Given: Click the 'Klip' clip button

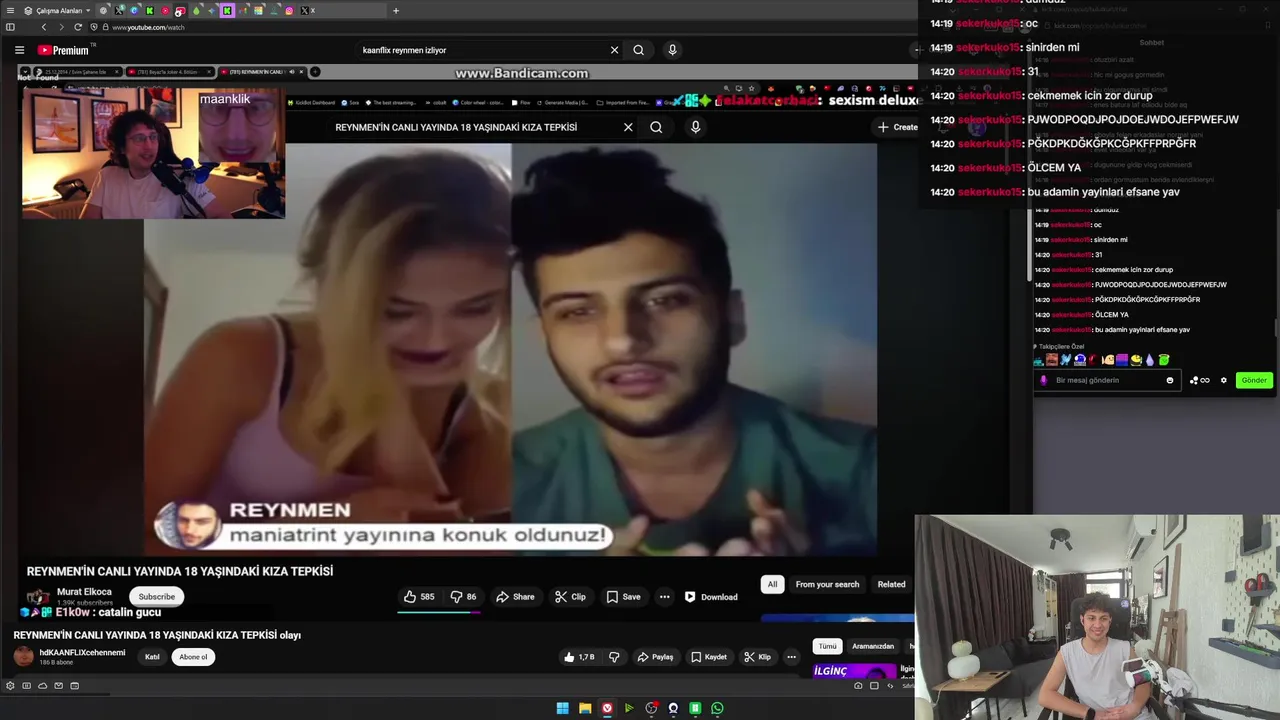Looking at the screenshot, I should click(x=758, y=657).
